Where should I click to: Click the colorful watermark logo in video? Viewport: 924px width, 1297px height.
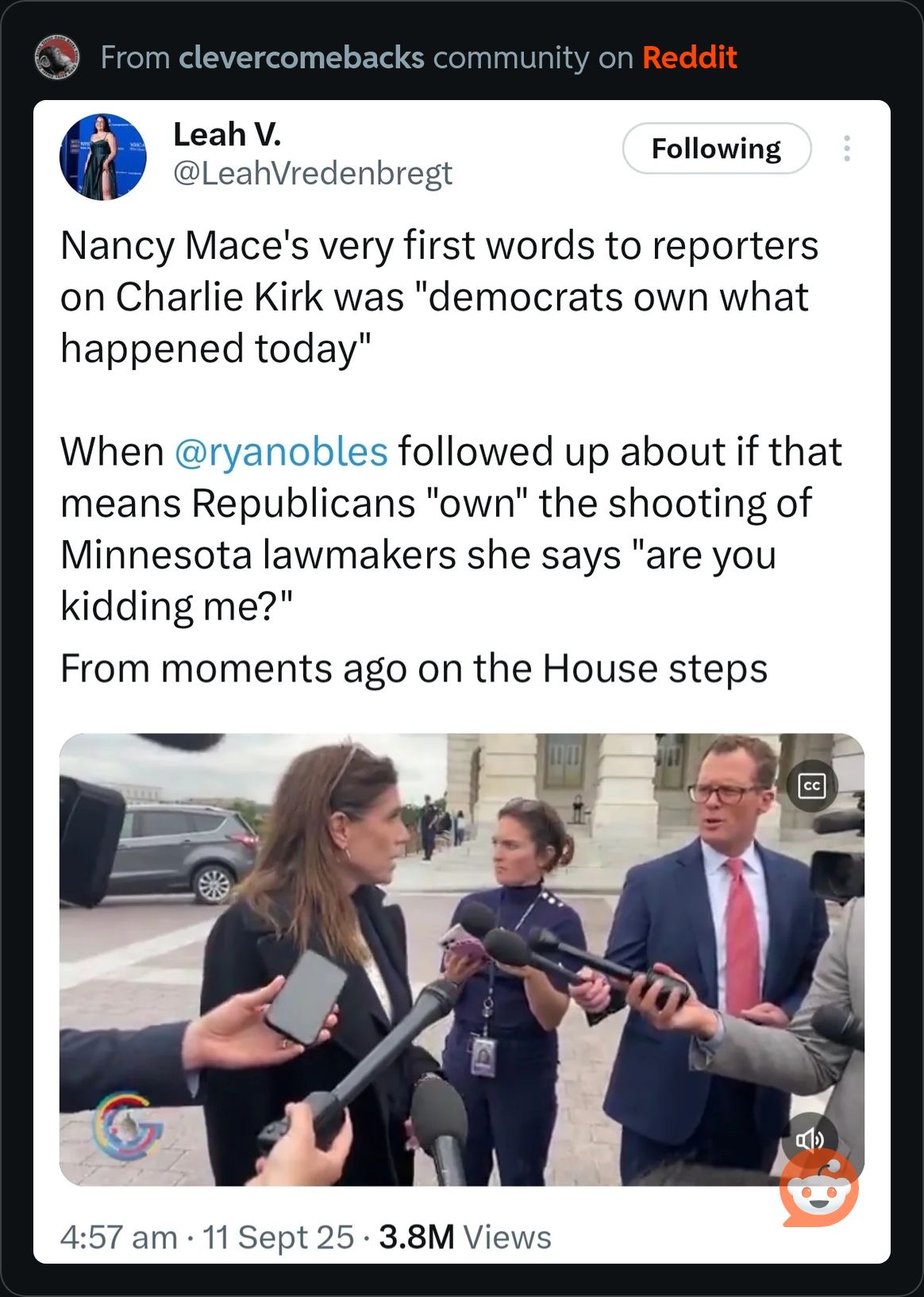point(127,1125)
